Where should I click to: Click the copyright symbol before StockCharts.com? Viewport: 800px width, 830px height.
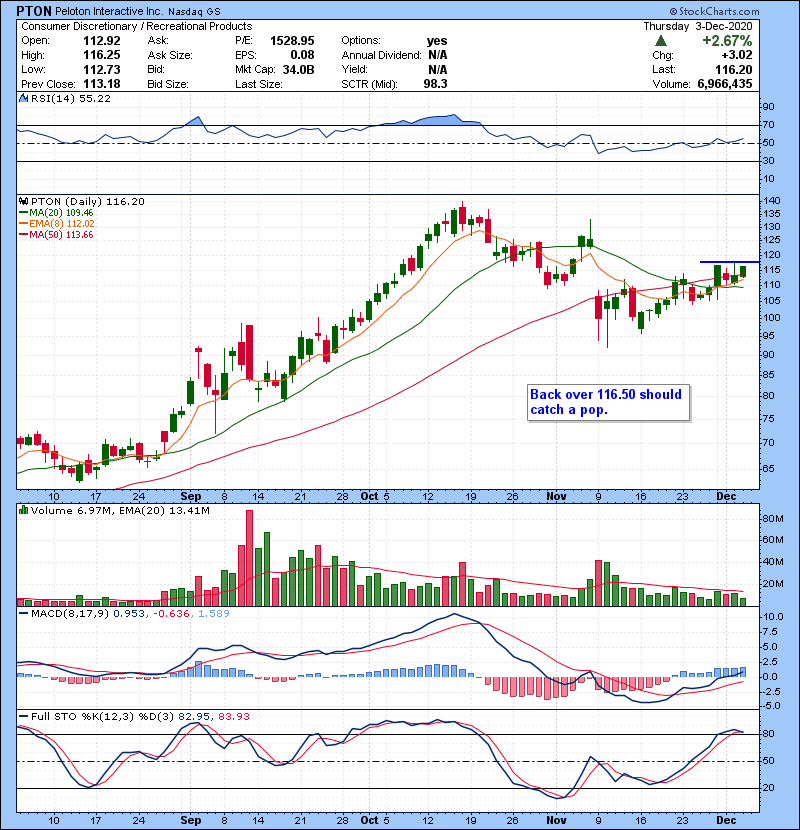coord(673,11)
